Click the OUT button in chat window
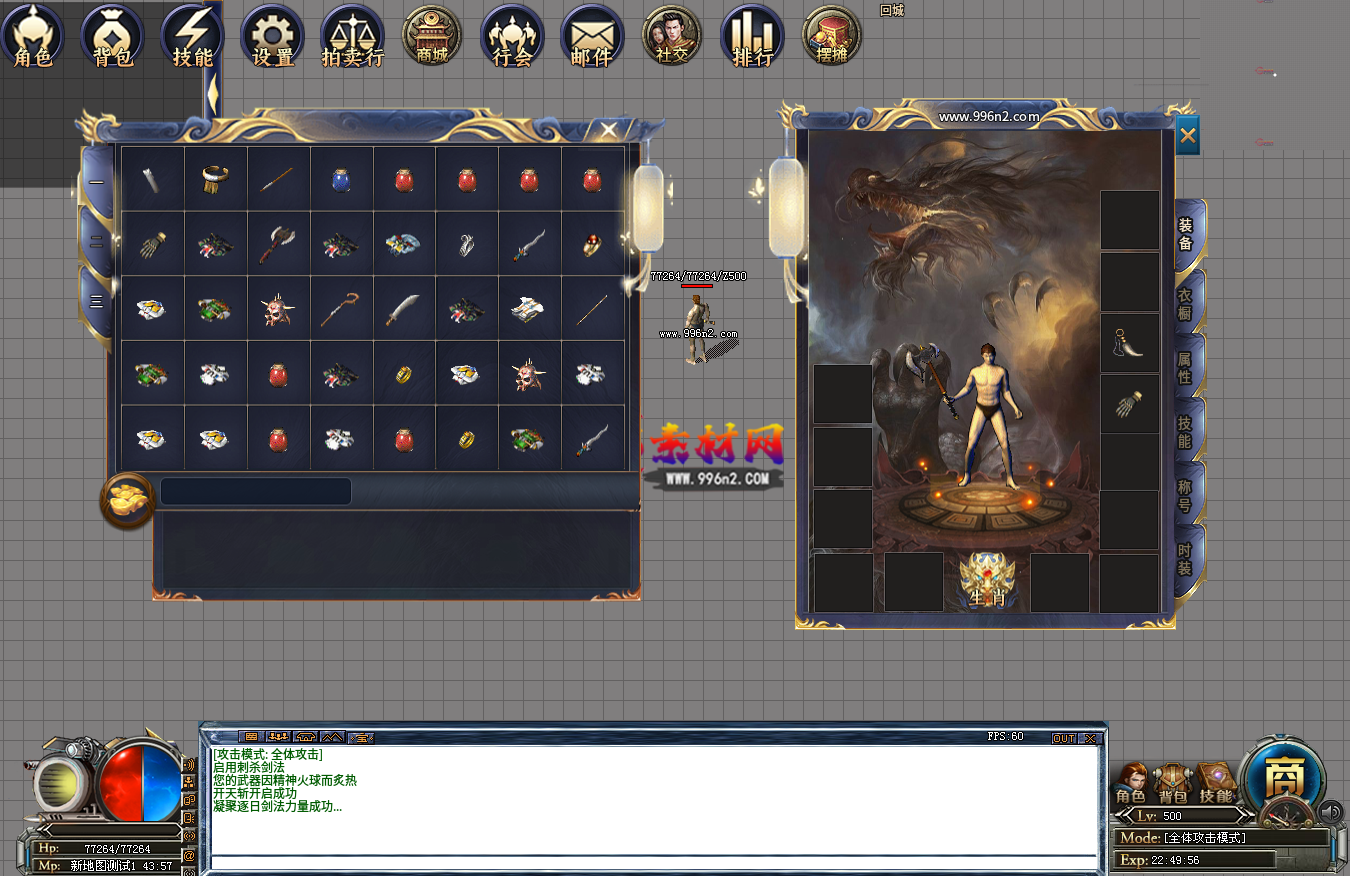 coord(1064,738)
